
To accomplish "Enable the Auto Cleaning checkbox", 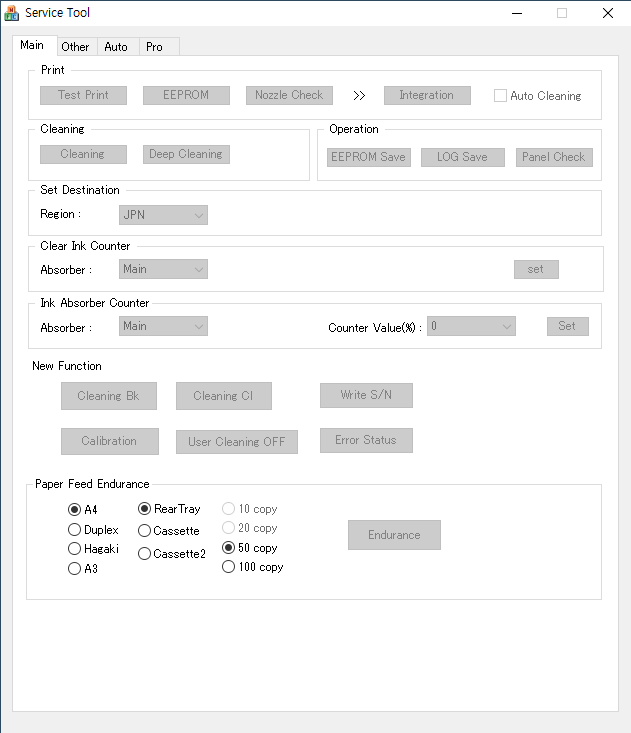I will coord(501,96).
